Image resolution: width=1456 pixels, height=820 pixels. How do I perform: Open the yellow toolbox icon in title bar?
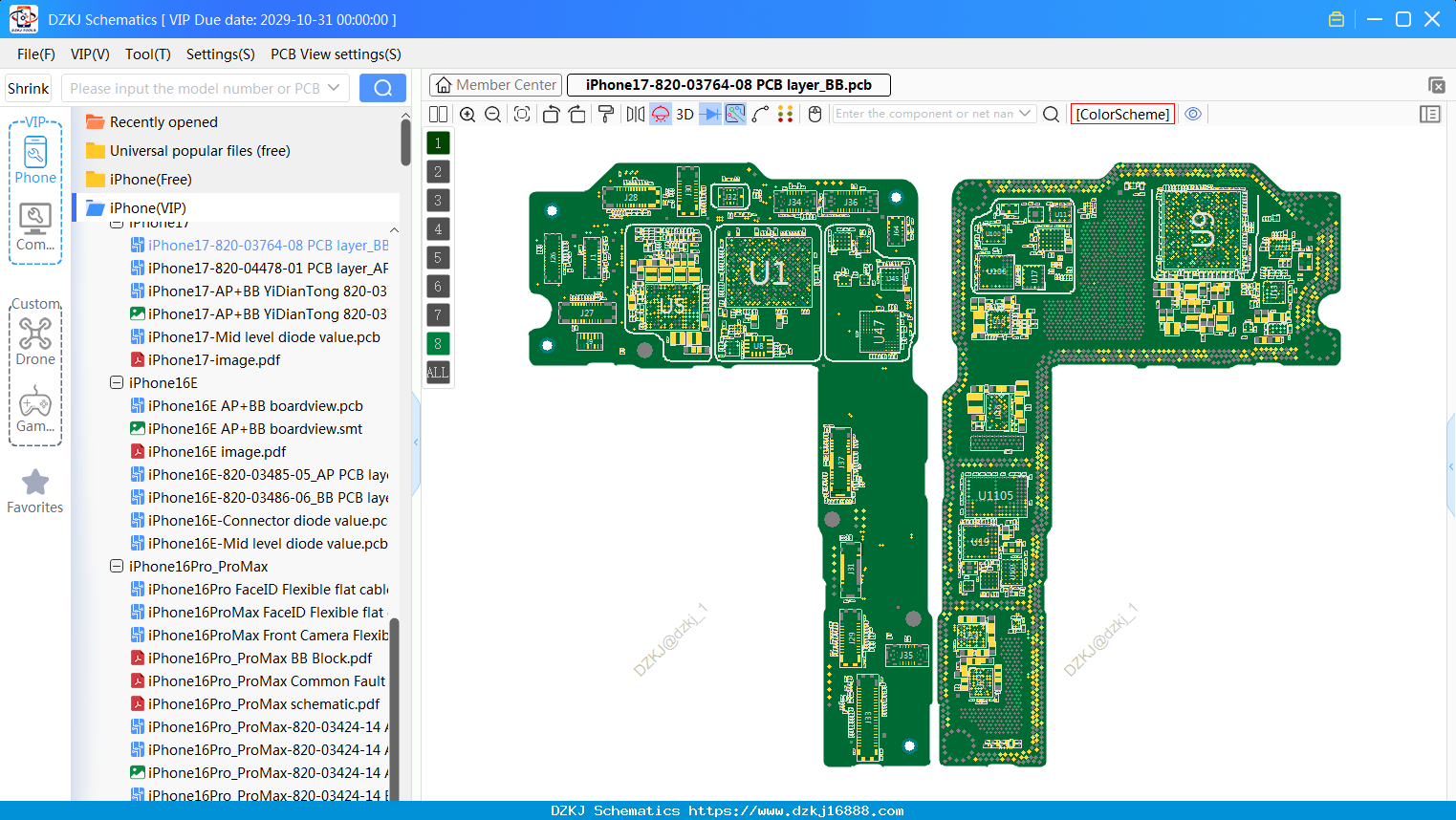point(1336,19)
